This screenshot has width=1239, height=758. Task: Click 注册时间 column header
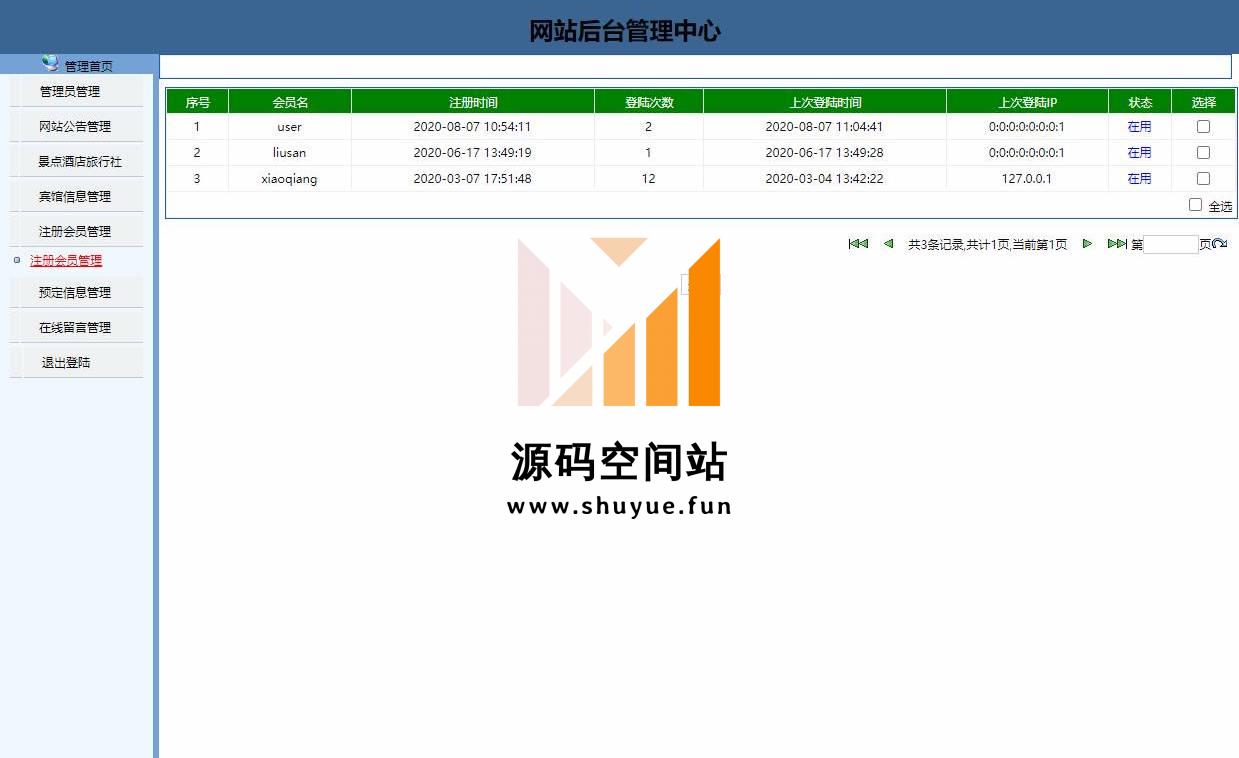[473, 102]
